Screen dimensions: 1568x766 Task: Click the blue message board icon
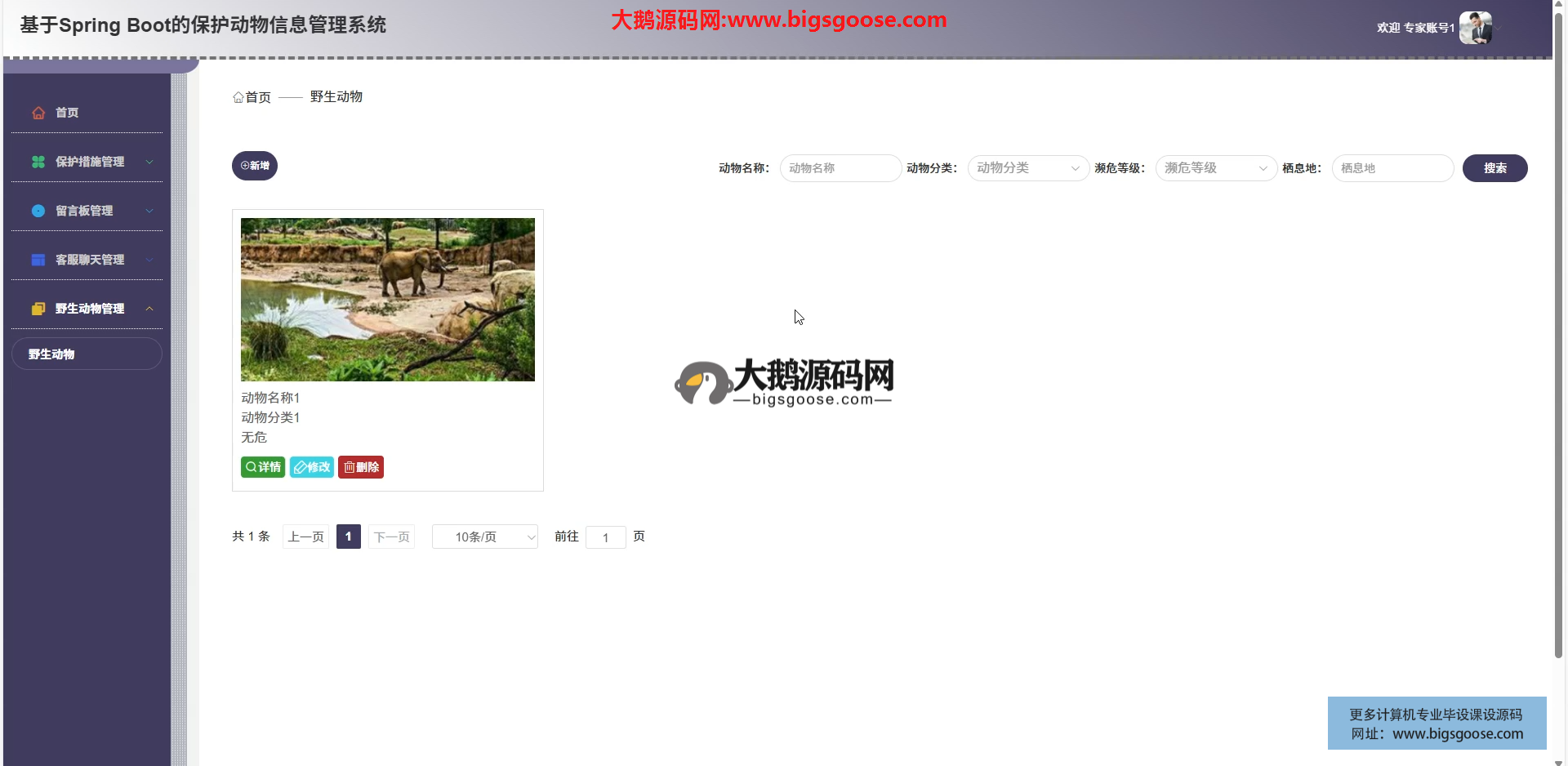point(38,211)
